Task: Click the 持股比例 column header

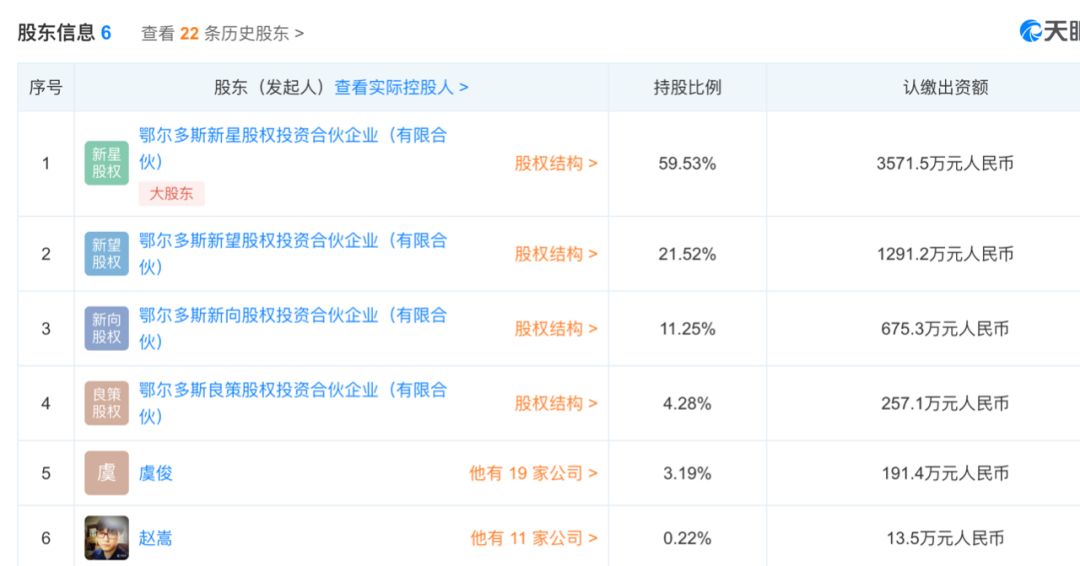Action: pyautogui.click(x=687, y=87)
